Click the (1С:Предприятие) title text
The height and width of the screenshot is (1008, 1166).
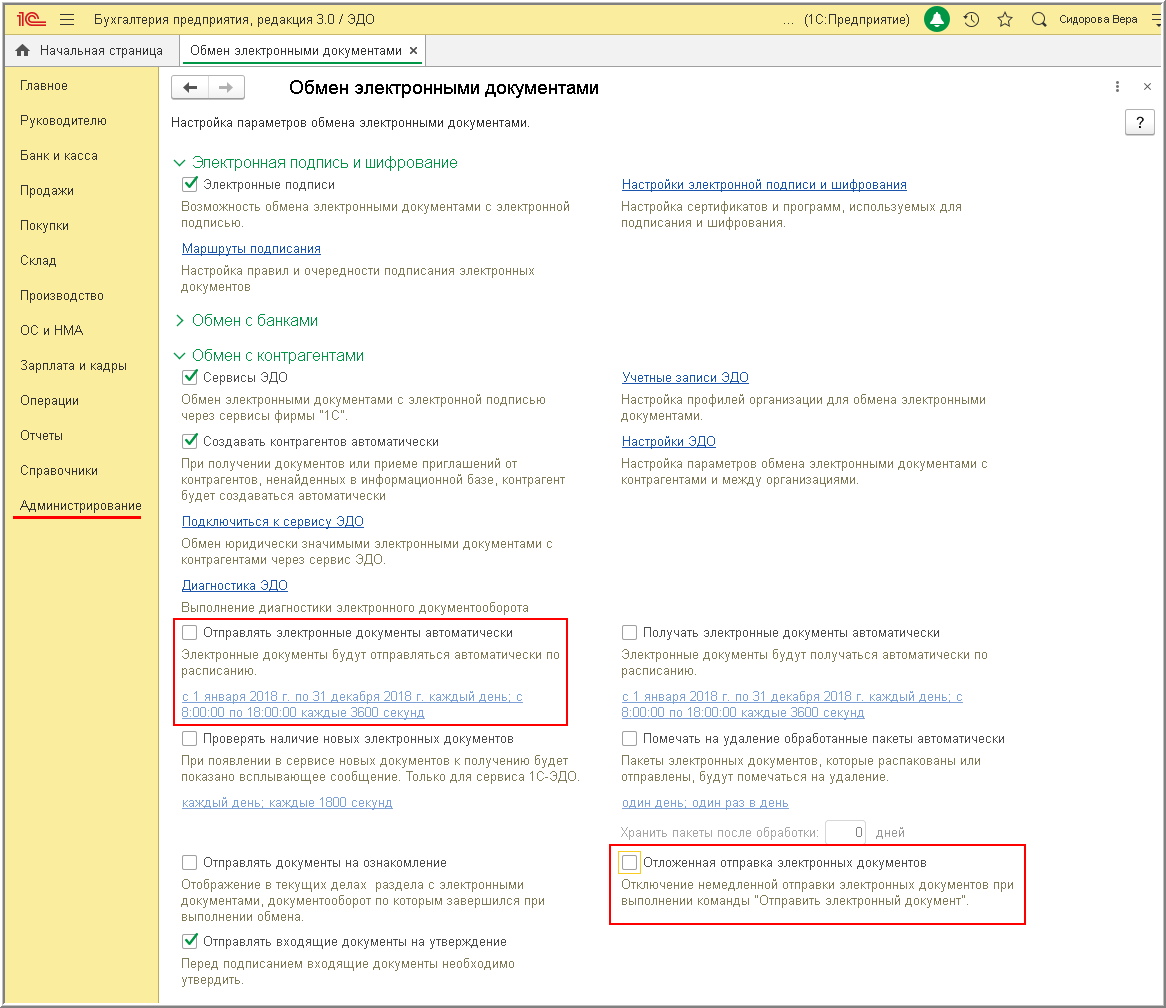(857, 20)
